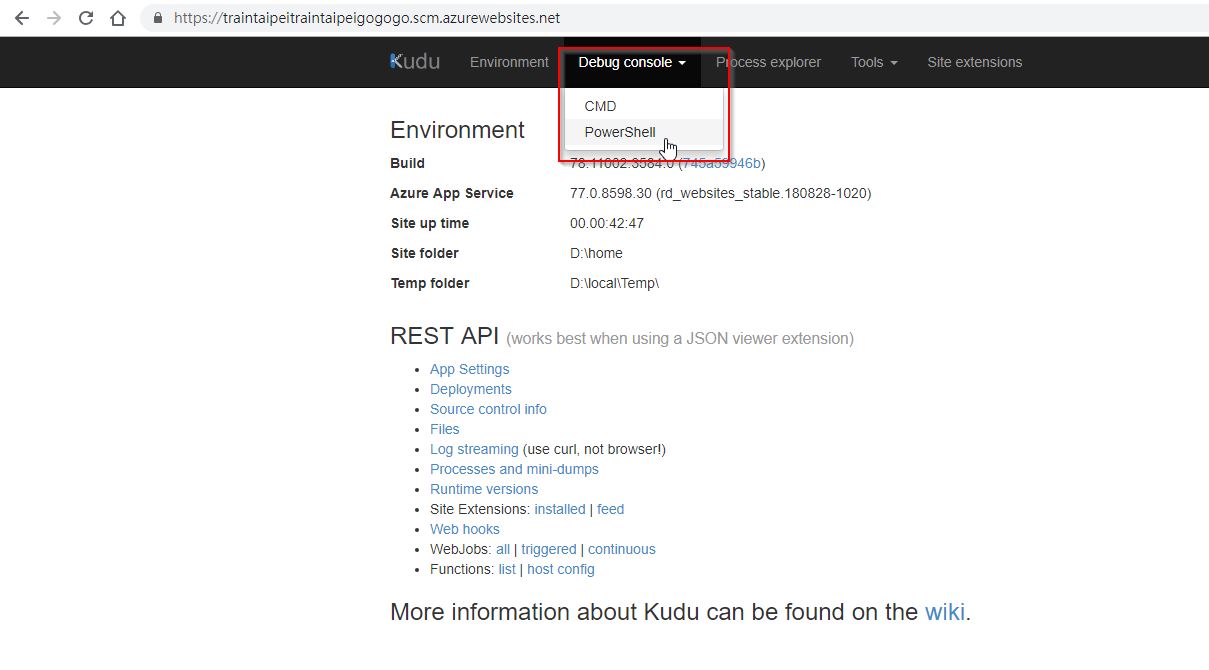Choose PowerShell debug console option
1209x670 pixels.
620,132
